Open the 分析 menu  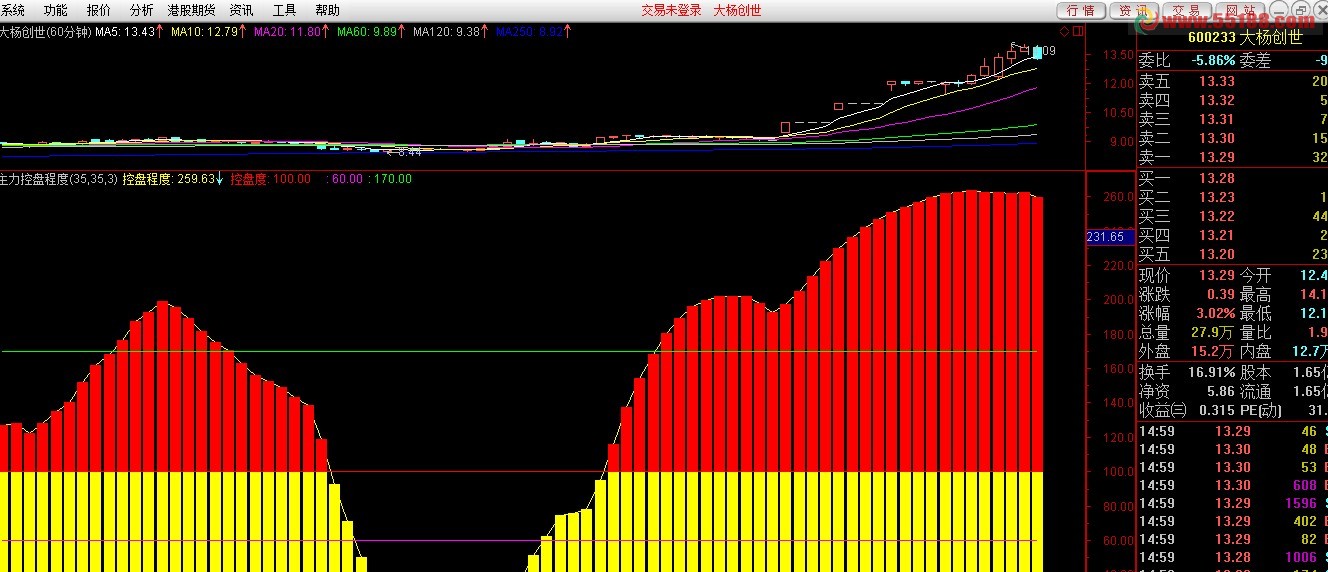click(142, 10)
